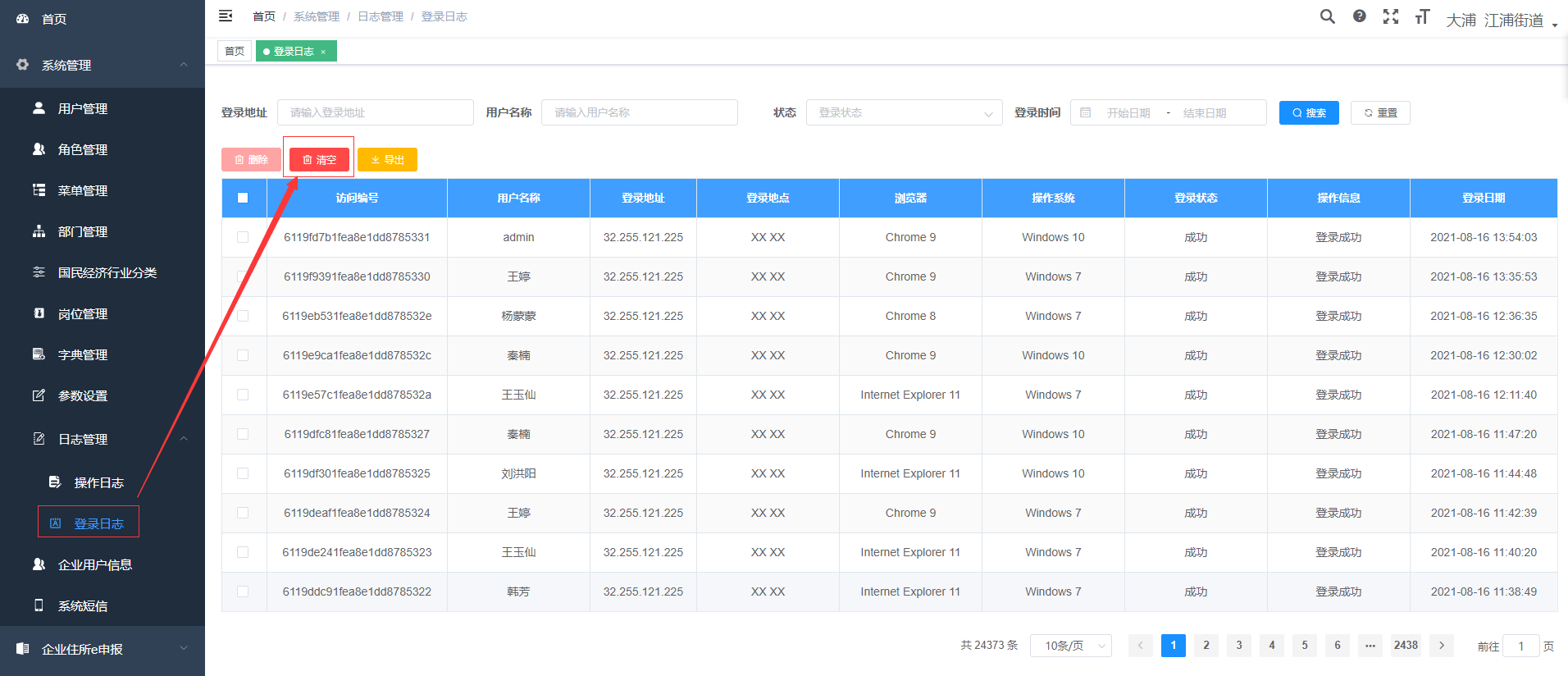Go to previous page with left arrow
The width and height of the screenshot is (1568, 676).
[x=1140, y=646]
